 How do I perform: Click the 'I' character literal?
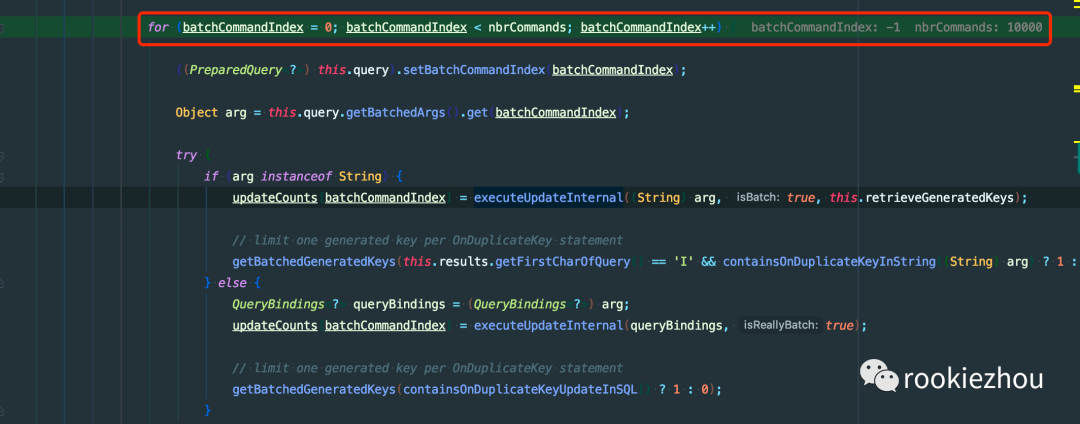[x=684, y=262]
